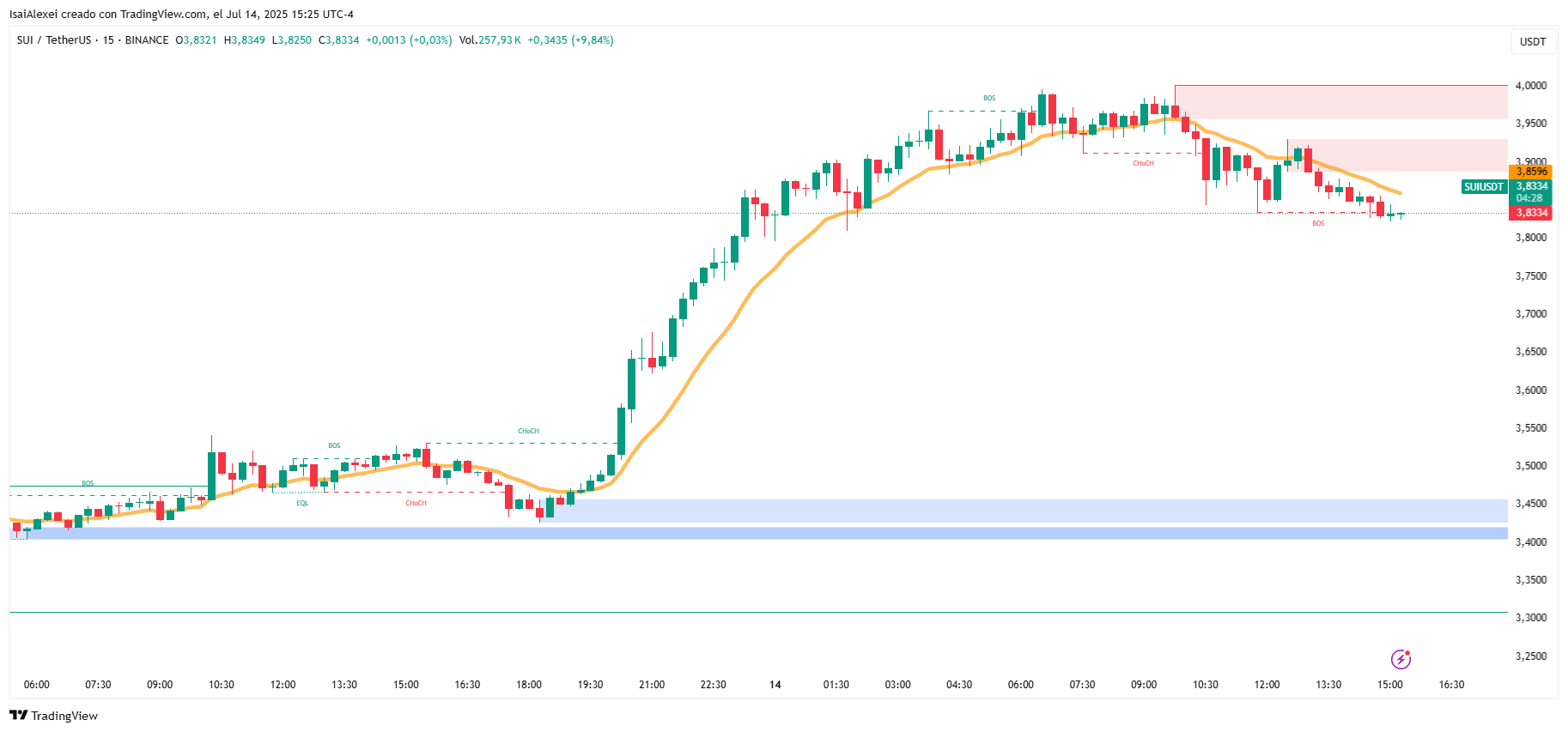This screenshot has width=1568, height=732.
Task: Select the red 3,8334 price tag
Action: point(1531,213)
